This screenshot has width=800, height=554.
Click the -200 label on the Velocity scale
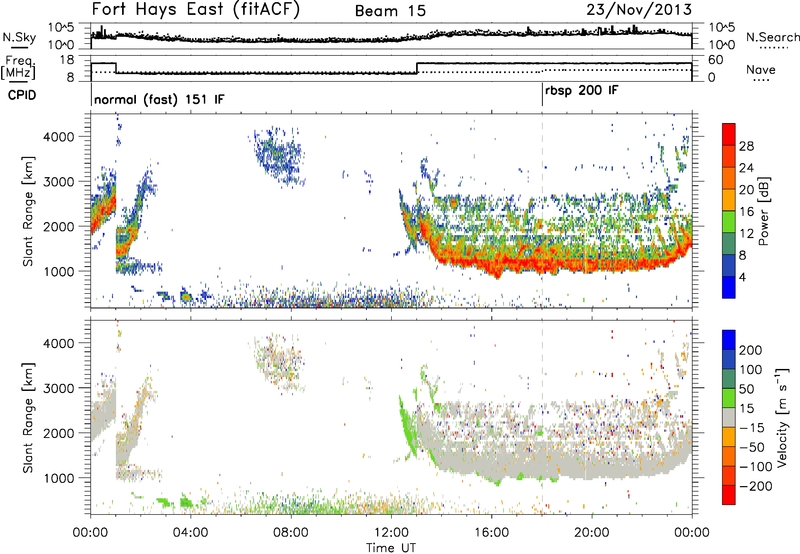(x=756, y=486)
